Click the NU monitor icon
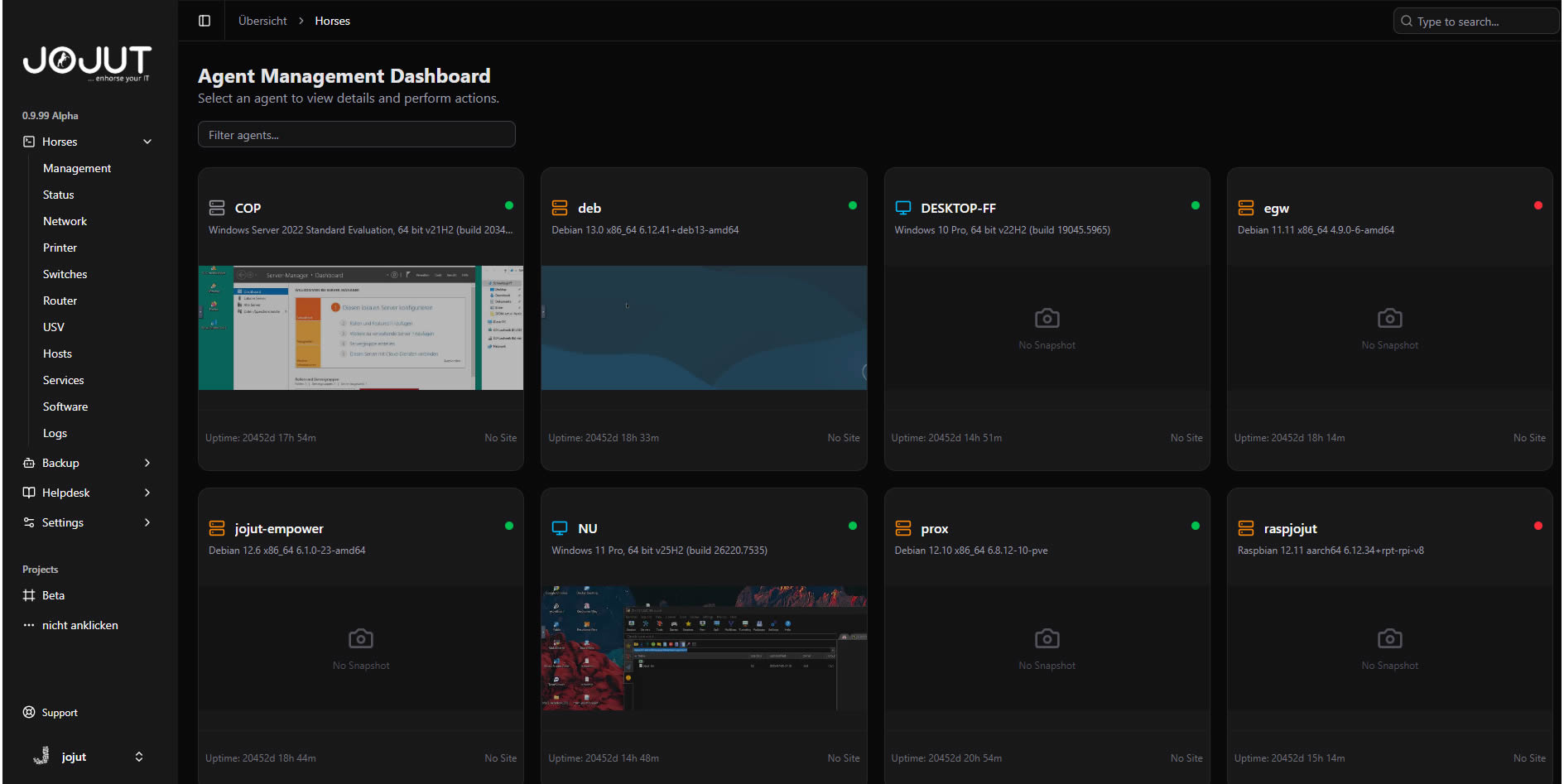 (560, 528)
